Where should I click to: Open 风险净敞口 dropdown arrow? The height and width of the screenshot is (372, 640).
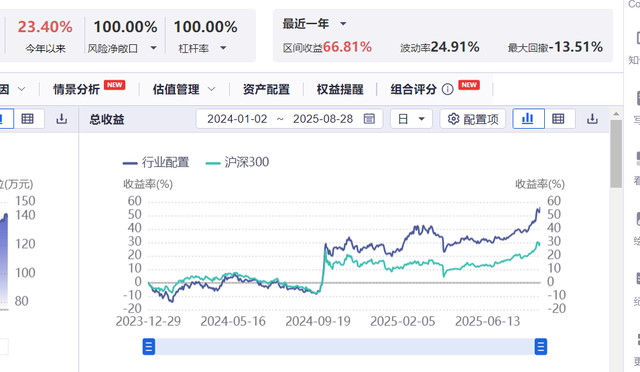point(153,48)
